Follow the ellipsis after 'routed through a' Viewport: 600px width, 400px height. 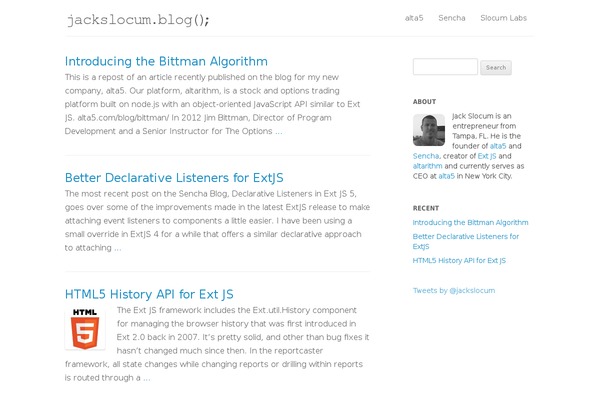coord(147,378)
